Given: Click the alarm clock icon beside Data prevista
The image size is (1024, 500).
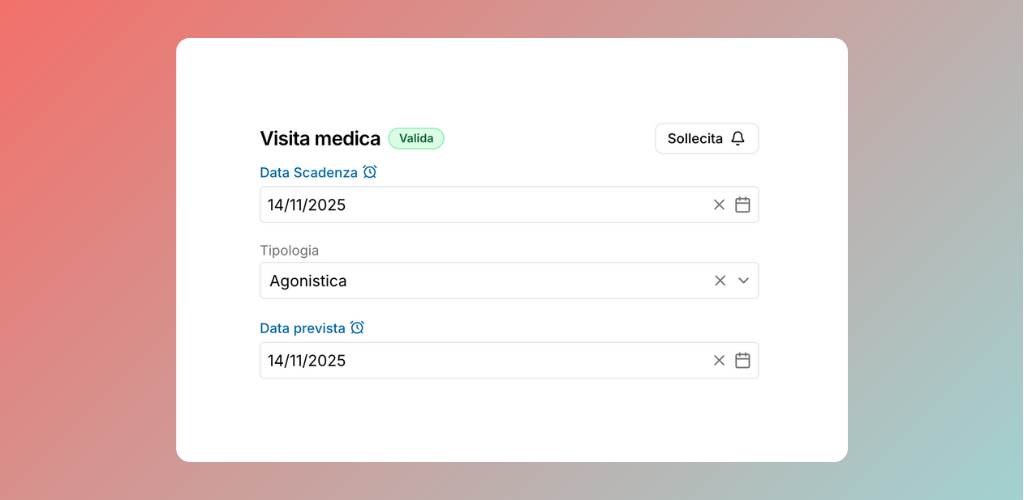Looking at the screenshot, I should (x=357, y=328).
